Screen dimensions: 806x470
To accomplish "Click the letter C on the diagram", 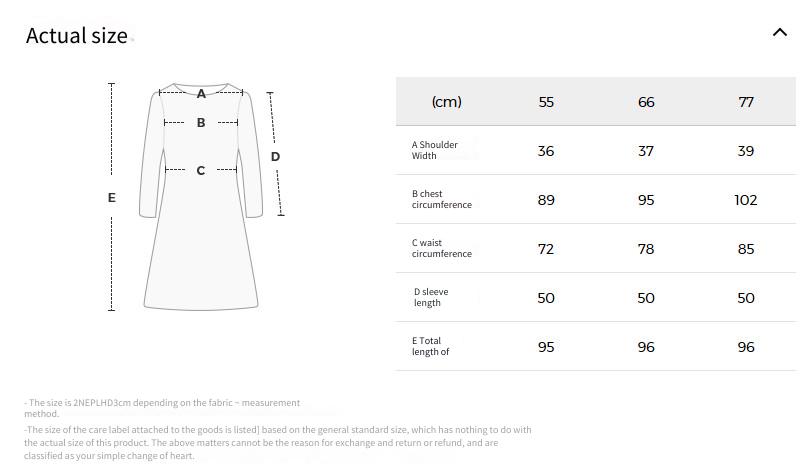I will pyautogui.click(x=200, y=170).
